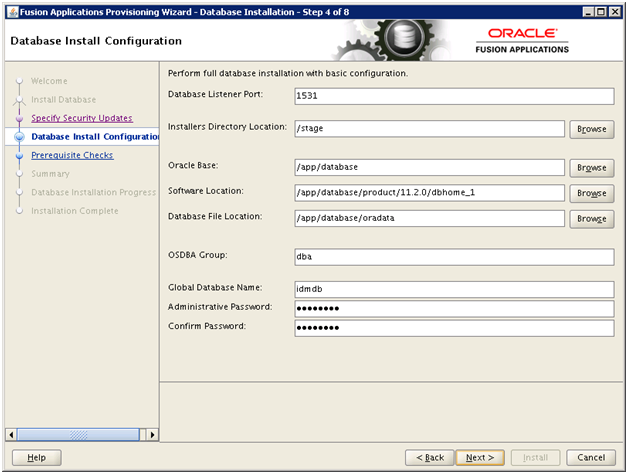Image resolution: width=628 pixels, height=474 pixels.
Task: Click the Installation Complete step bullet
Action: (19, 211)
